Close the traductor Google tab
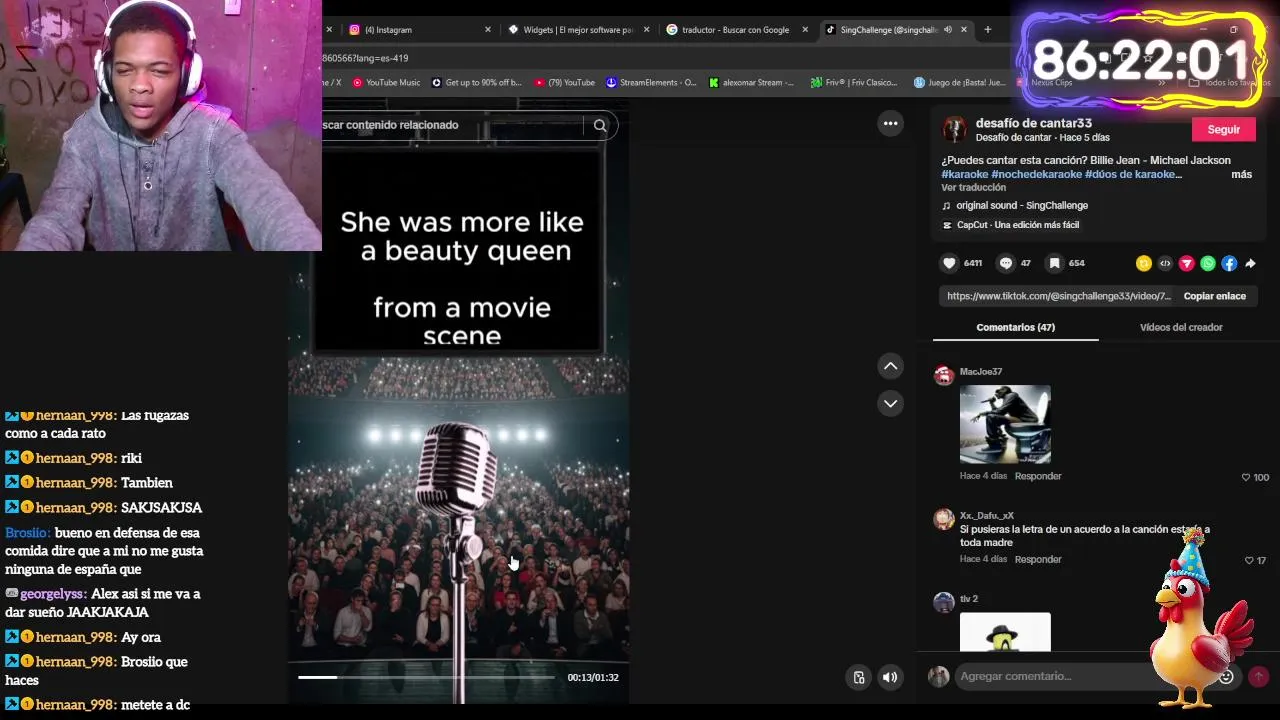 click(805, 29)
